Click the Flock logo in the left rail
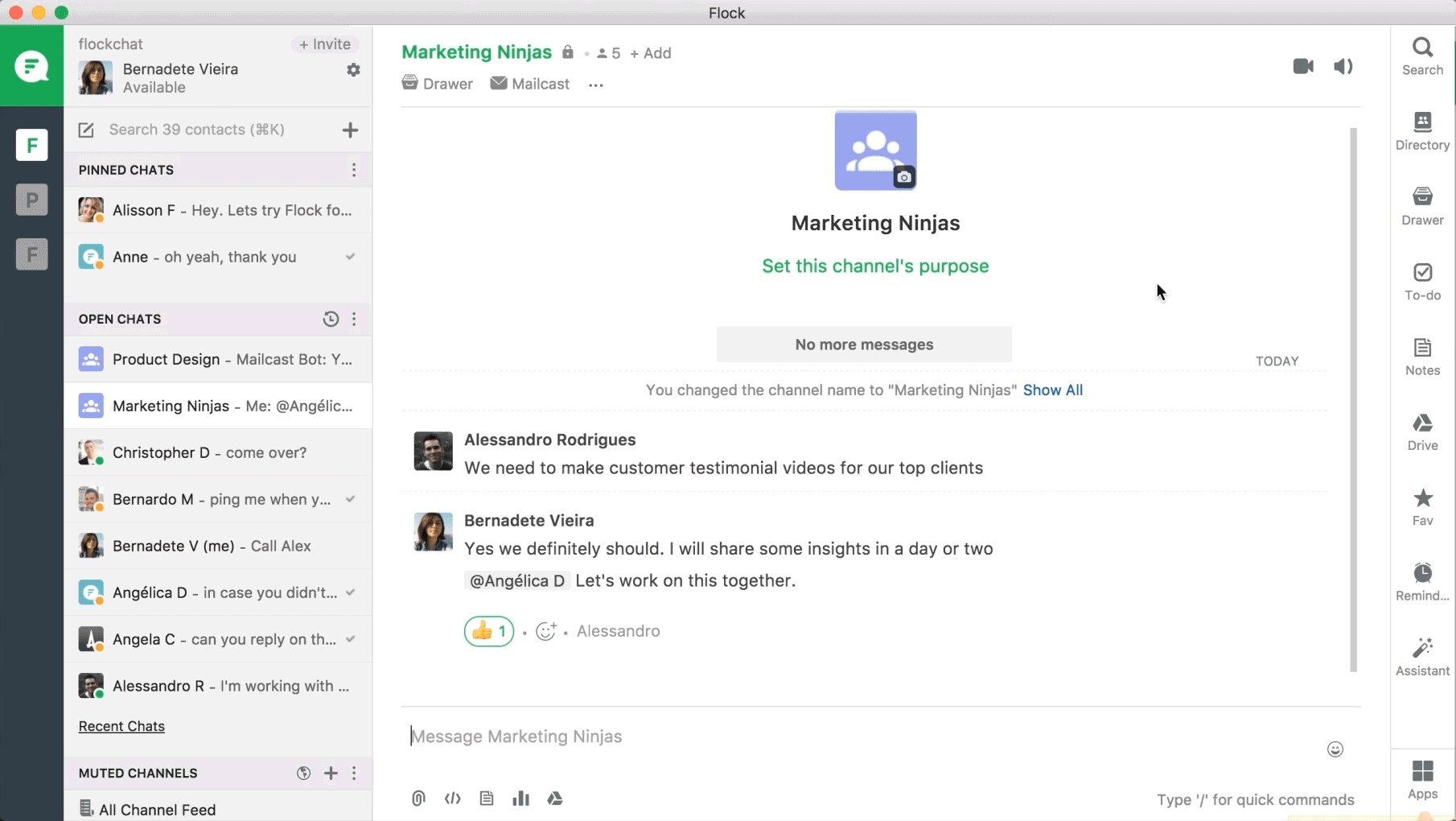The height and width of the screenshot is (821, 1456). [x=31, y=66]
